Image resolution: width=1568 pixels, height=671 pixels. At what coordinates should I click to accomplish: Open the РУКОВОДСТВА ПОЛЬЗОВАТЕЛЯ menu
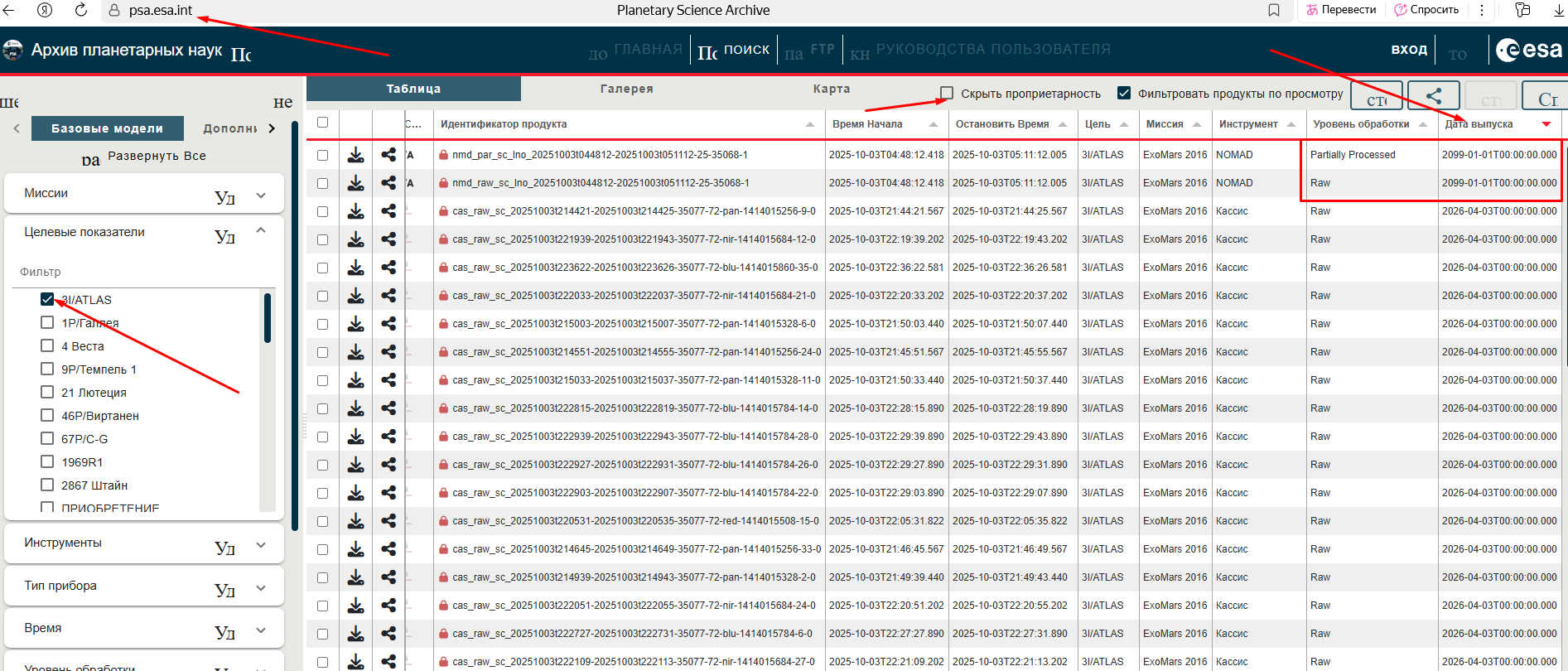(x=993, y=49)
